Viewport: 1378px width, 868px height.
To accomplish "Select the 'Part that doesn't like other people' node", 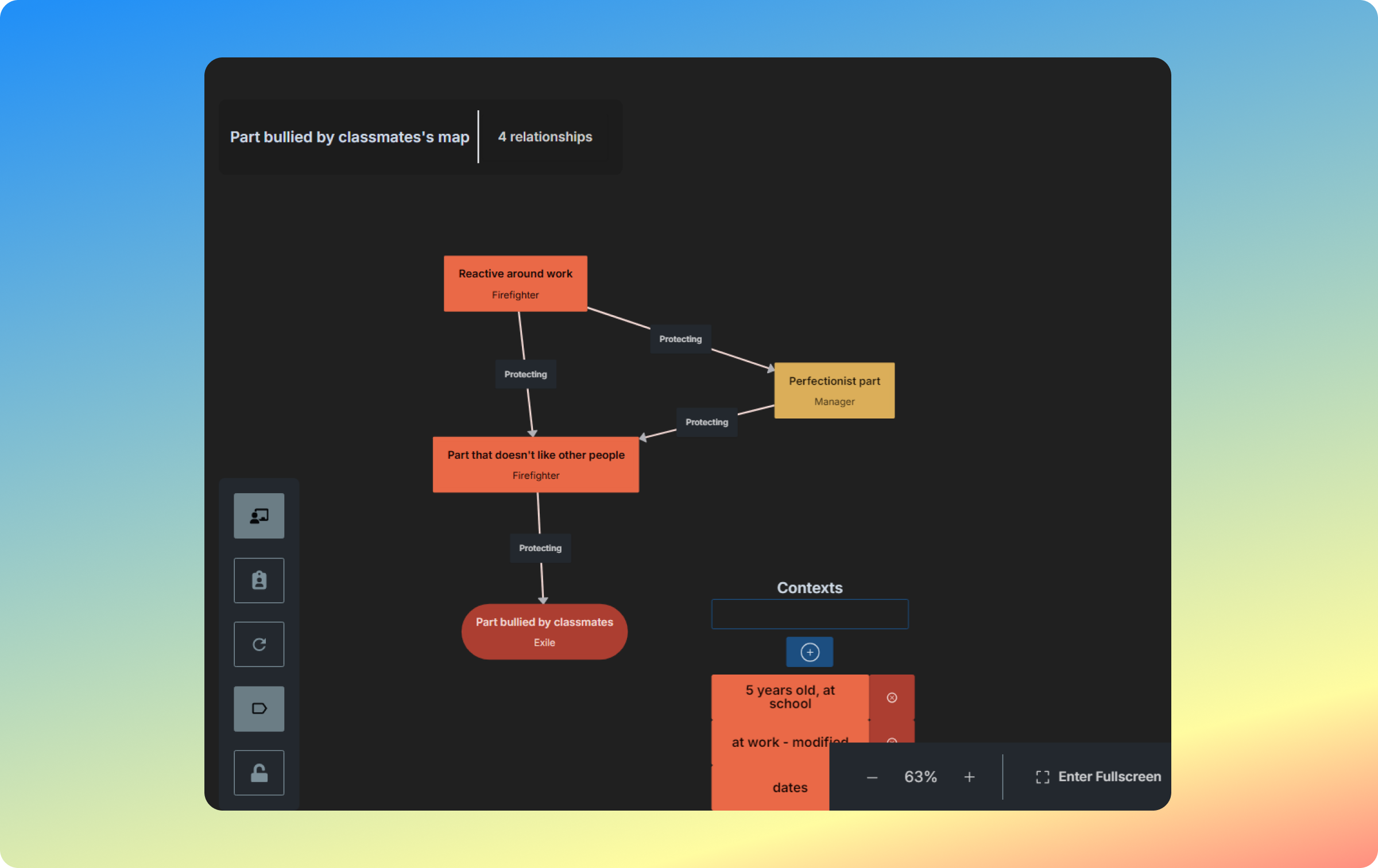I will click(x=536, y=464).
